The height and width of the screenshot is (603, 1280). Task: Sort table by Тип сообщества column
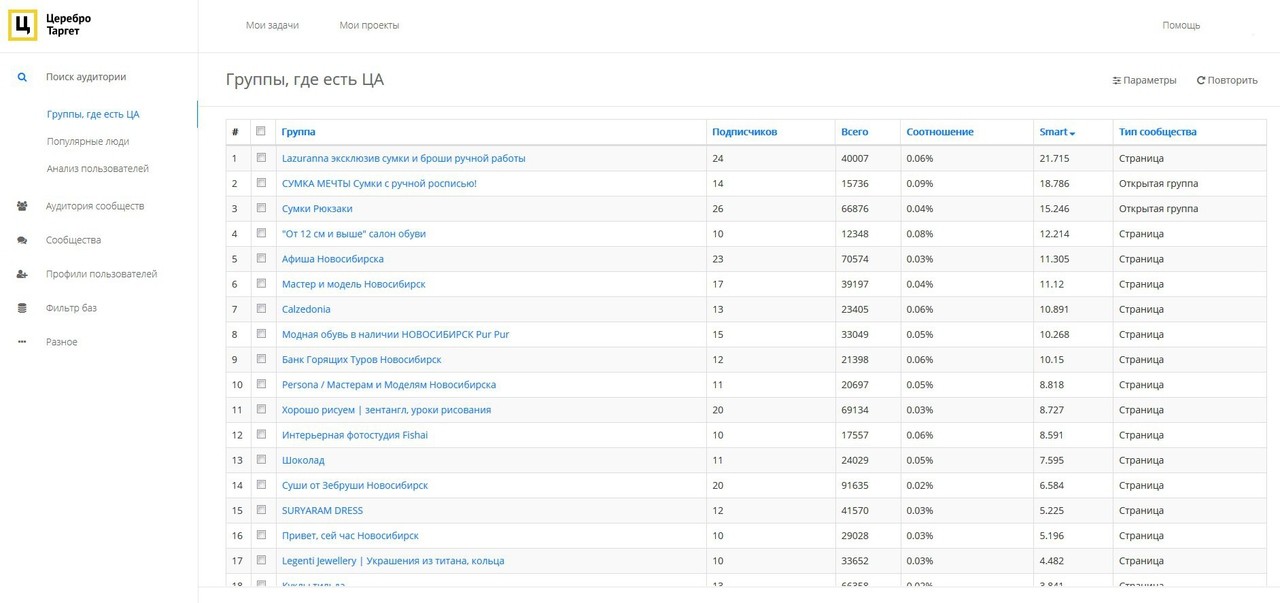[1158, 132]
